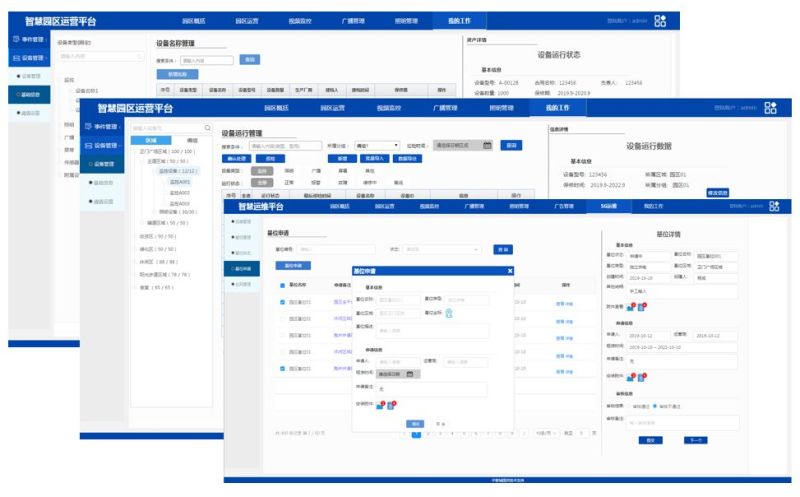
Task: Open the calendar icon in 设备运行管理 date field
Action: click(487, 145)
